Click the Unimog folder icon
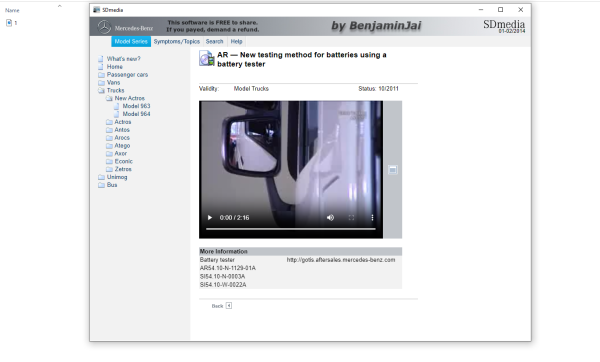 [x=101, y=177]
